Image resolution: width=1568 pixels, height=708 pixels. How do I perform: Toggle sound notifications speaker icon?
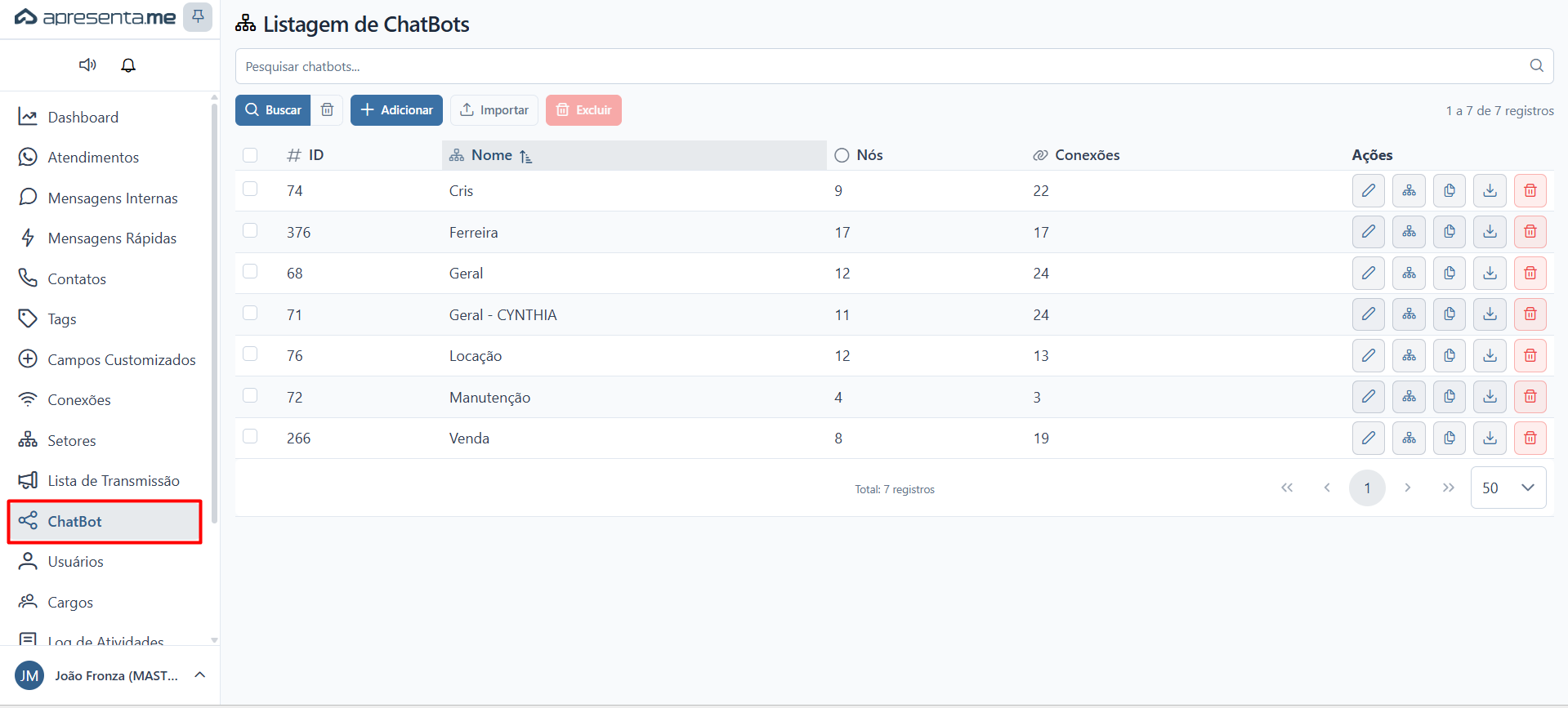pos(87,65)
